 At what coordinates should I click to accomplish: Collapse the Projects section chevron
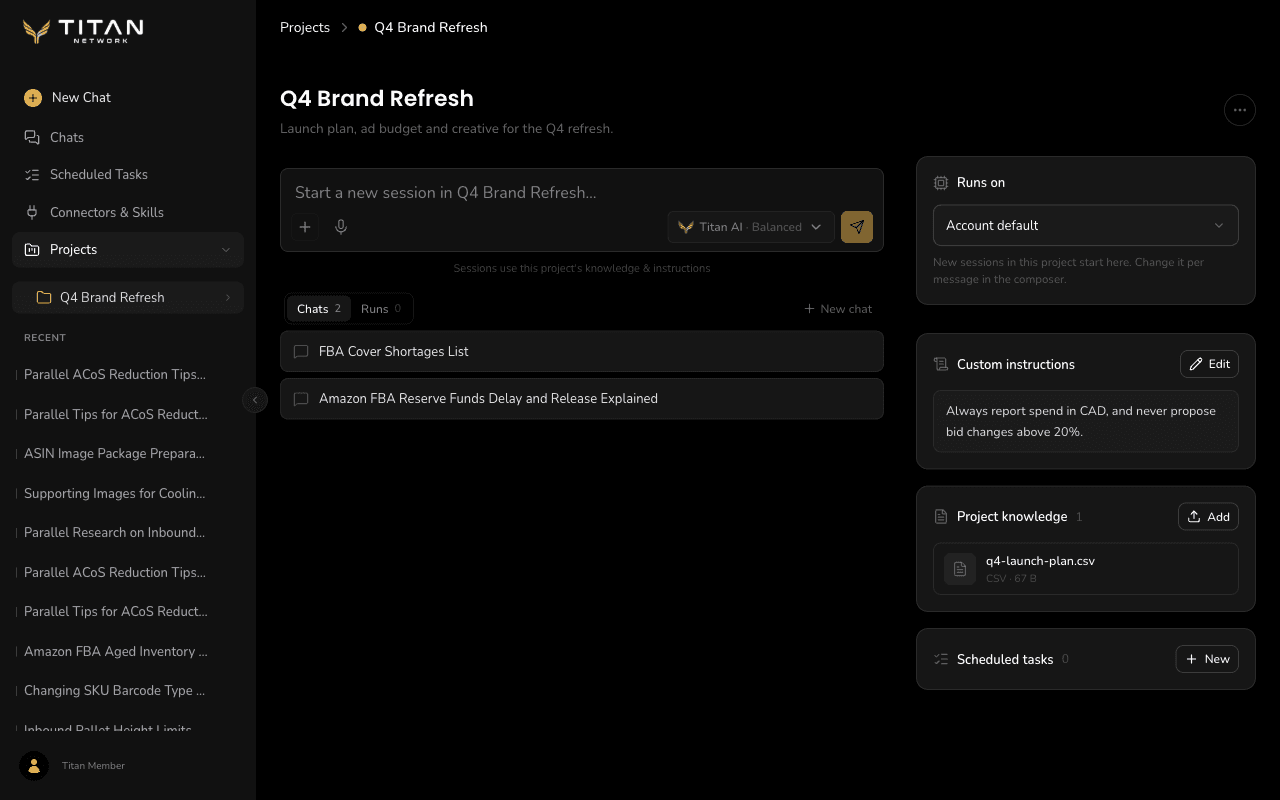pyautogui.click(x=226, y=249)
